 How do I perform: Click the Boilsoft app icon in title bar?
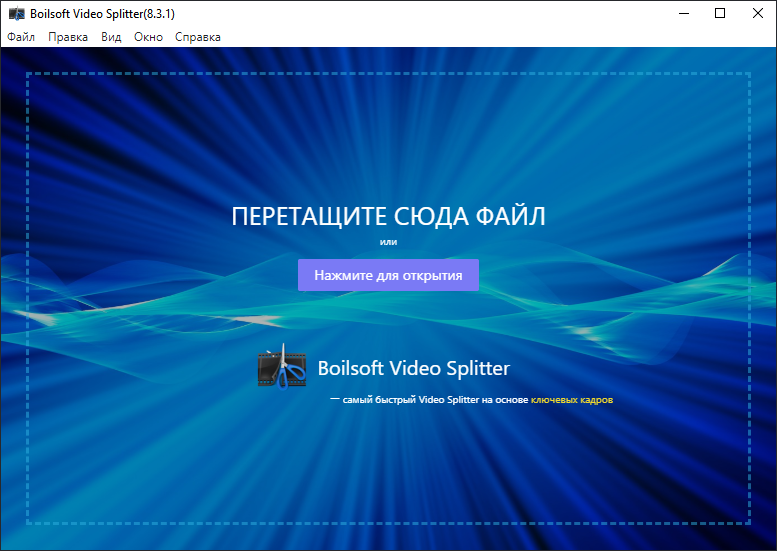(16, 14)
